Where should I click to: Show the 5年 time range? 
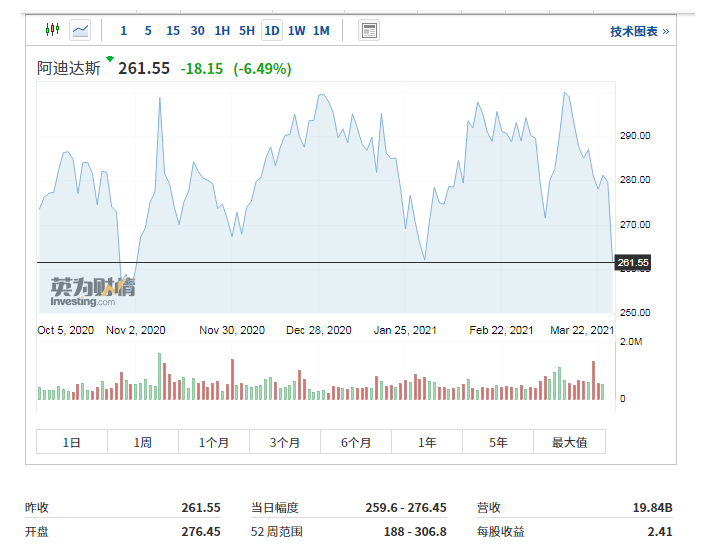tap(498, 443)
